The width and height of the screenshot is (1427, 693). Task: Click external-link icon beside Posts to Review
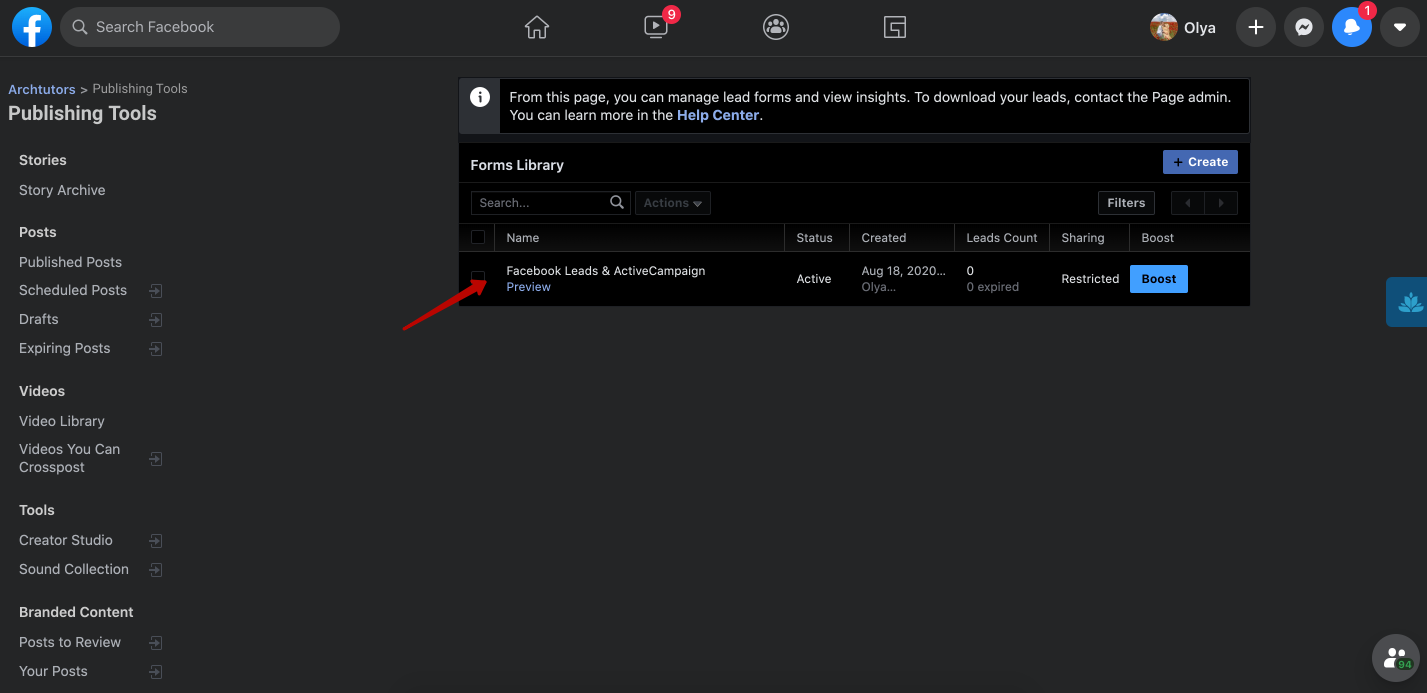156,643
